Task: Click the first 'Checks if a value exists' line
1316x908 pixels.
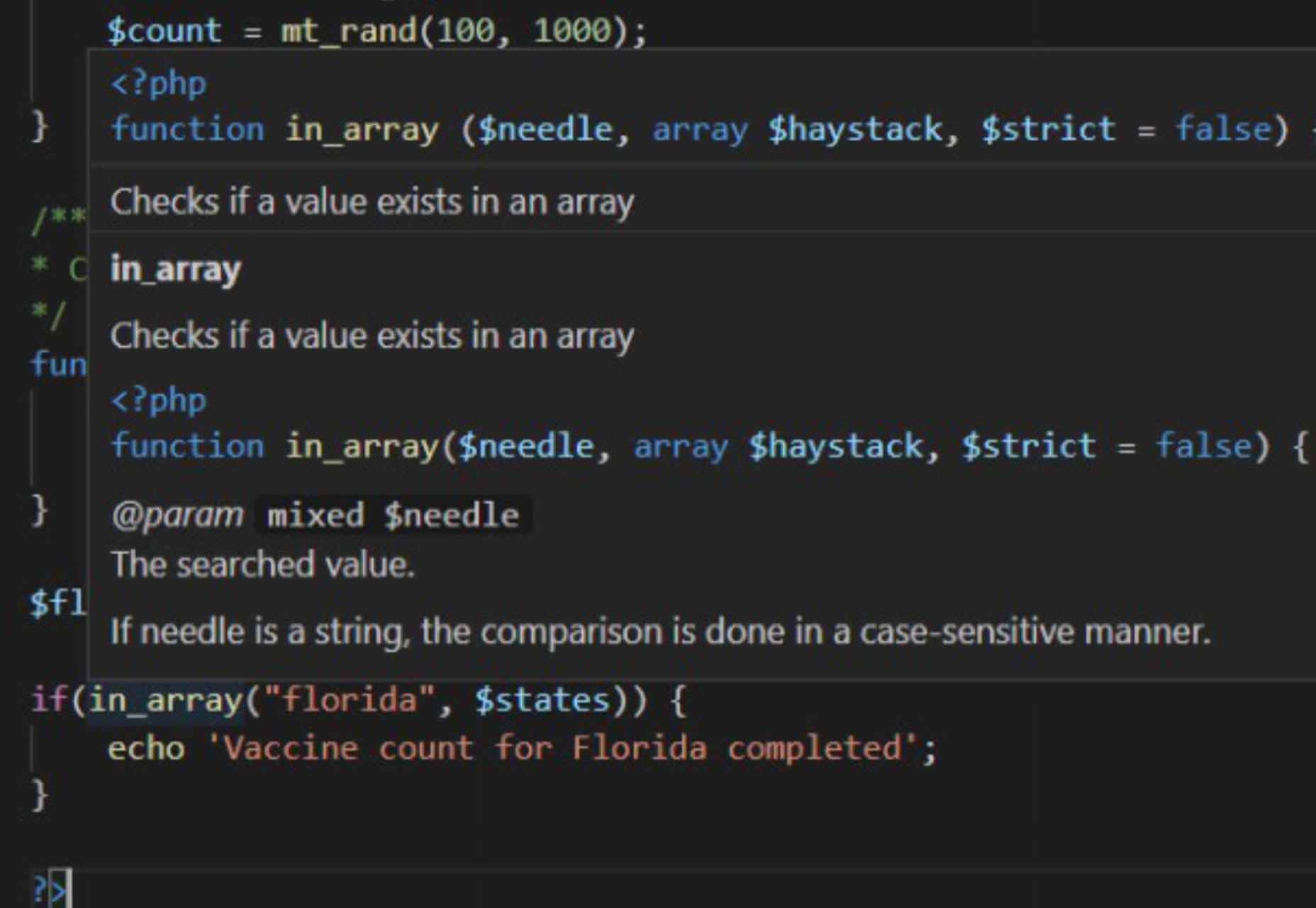Action: 372,203
